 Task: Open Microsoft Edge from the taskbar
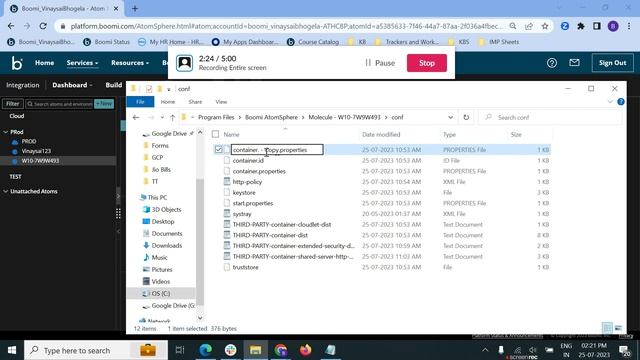(x=205, y=350)
